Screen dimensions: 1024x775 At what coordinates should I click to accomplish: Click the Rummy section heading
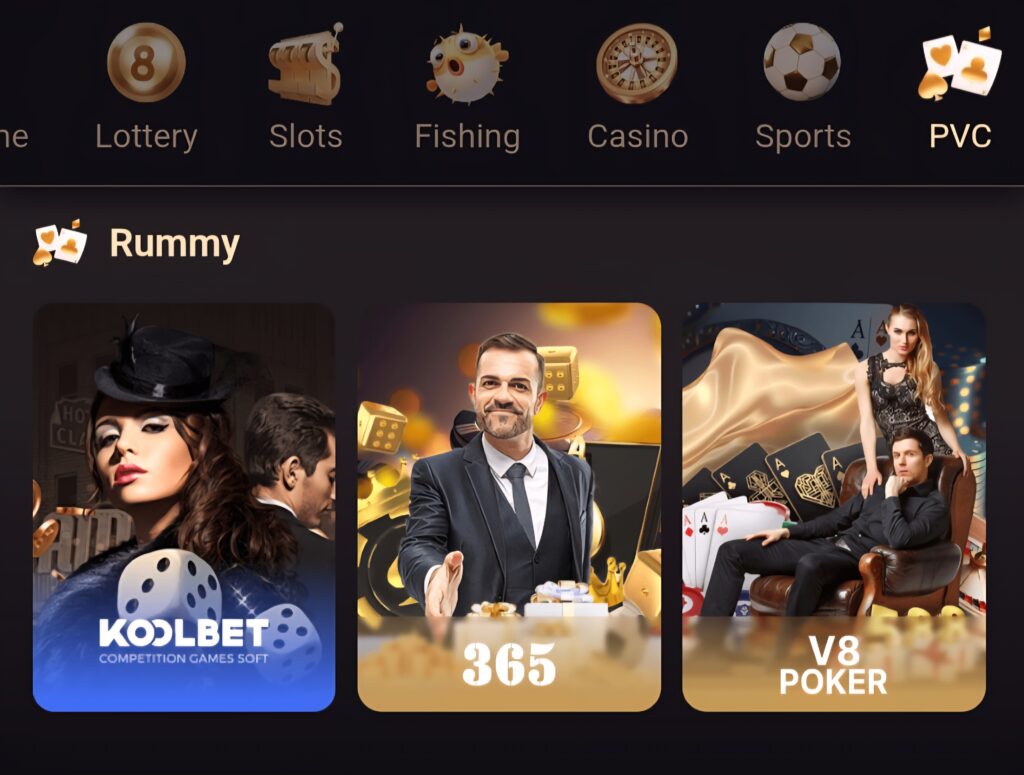[x=174, y=244]
